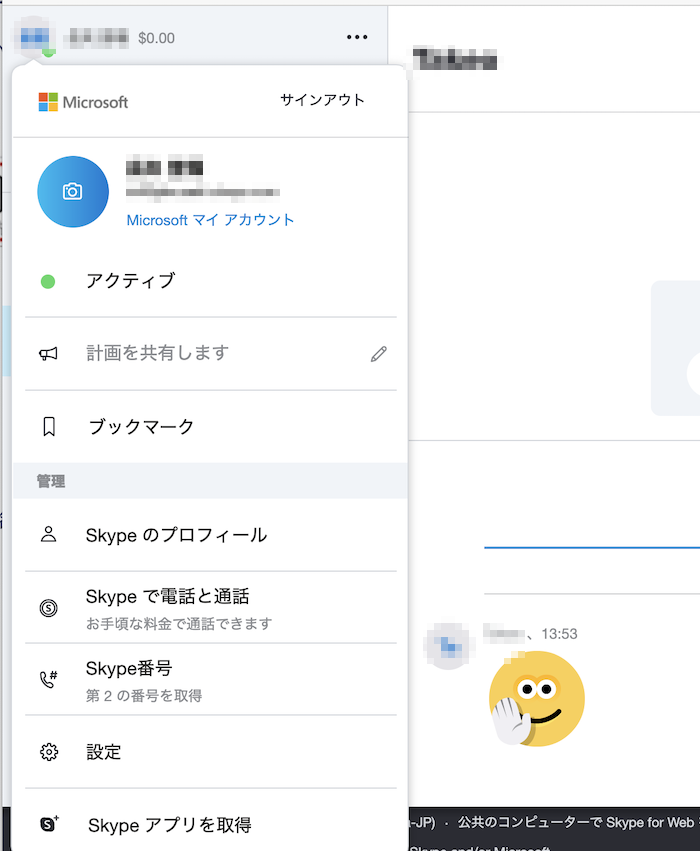Click サインアウト to sign out
This screenshot has width=700, height=851.
point(322,100)
